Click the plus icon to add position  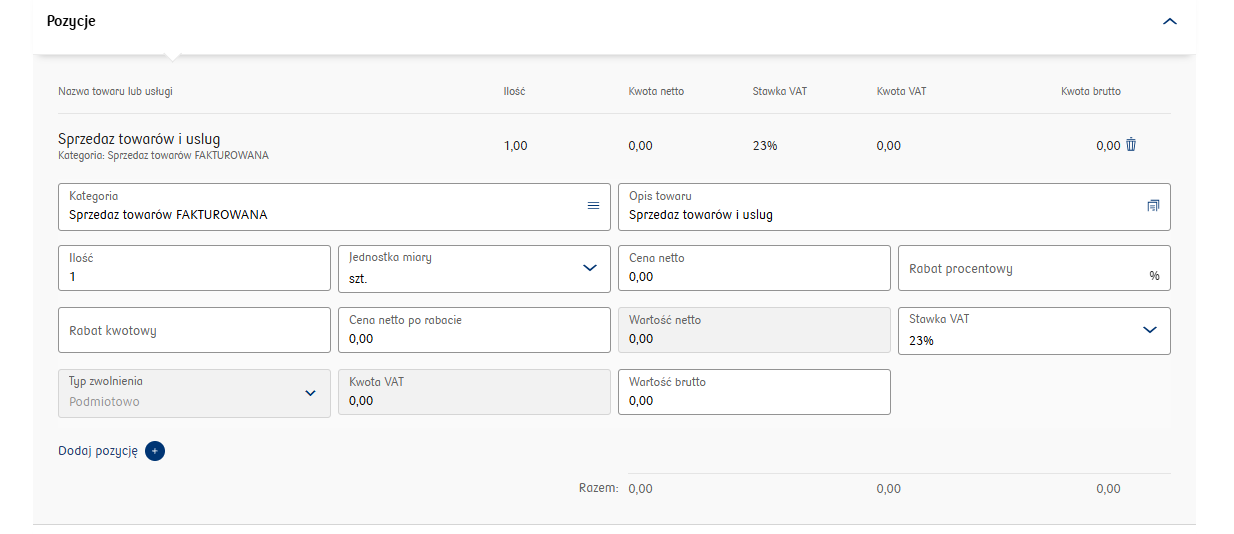coord(155,451)
